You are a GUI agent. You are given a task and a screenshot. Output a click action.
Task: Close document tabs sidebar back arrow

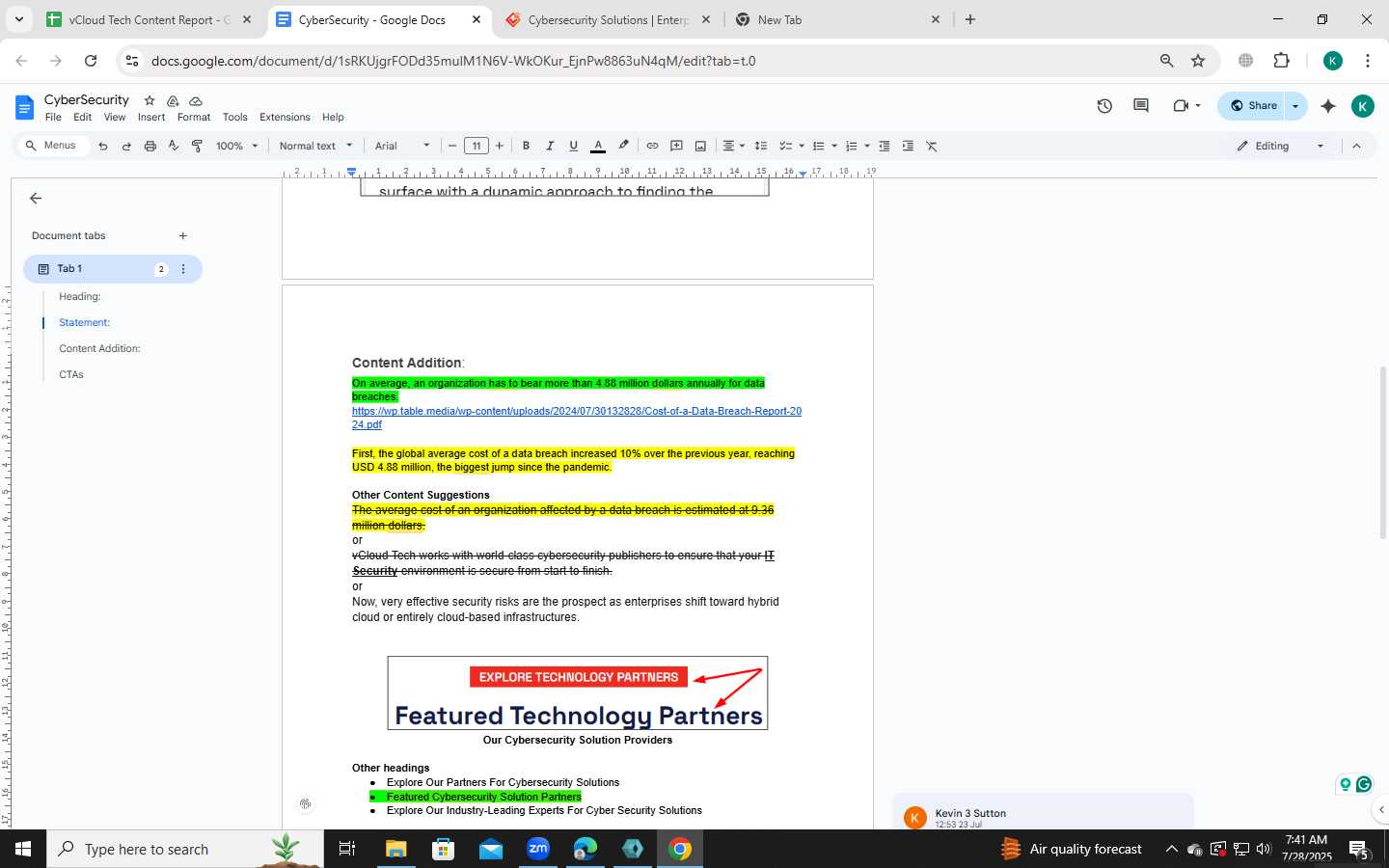(36, 198)
